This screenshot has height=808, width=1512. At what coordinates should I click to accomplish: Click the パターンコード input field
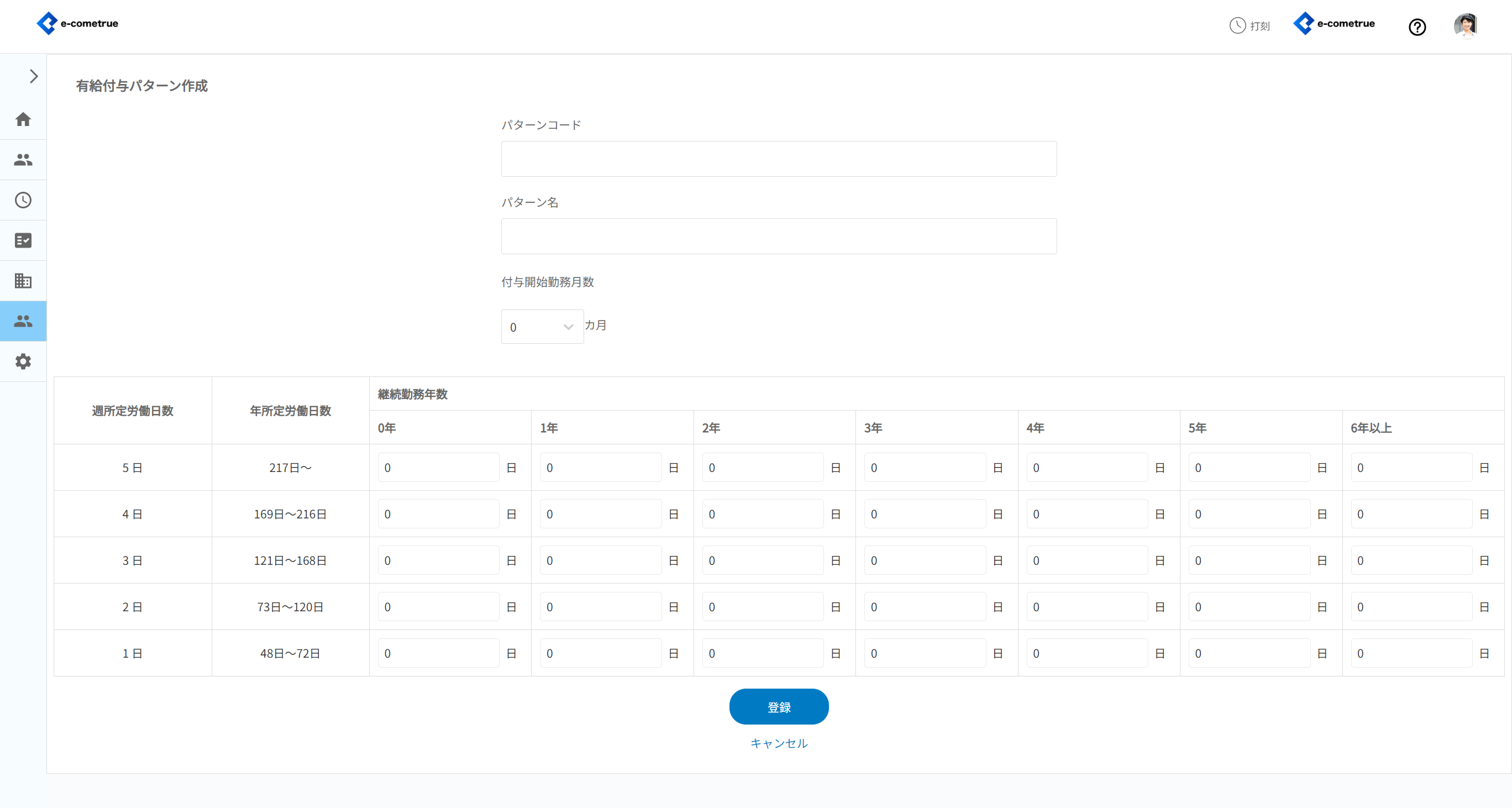pos(778,159)
